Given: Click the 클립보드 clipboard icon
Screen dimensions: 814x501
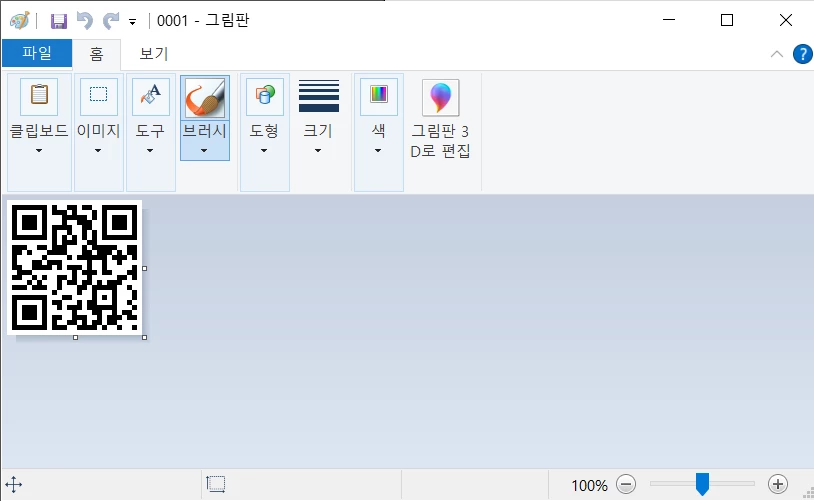Looking at the screenshot, I should pyautogui.click(x=39, y=96).
